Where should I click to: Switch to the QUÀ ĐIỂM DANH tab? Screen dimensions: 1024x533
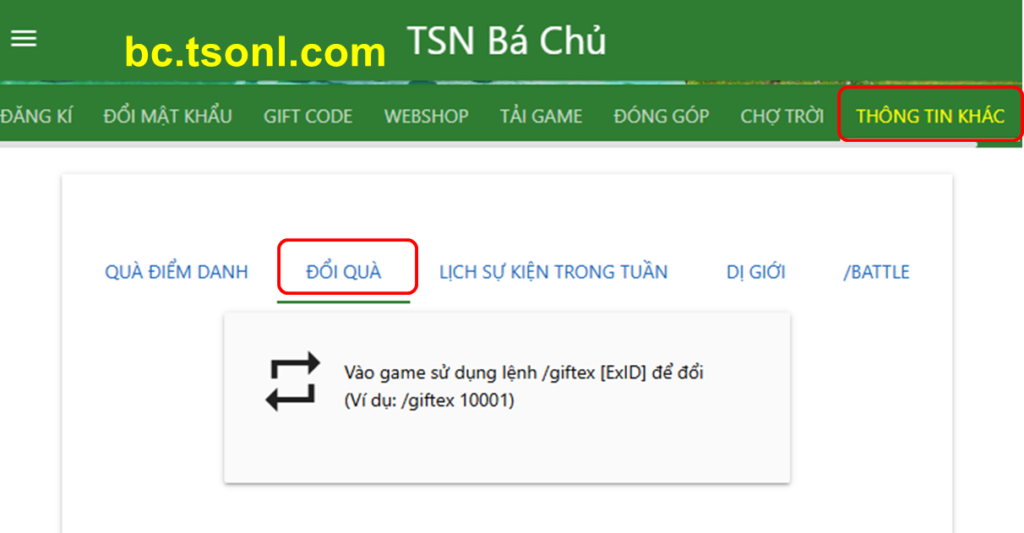[176, 272]
